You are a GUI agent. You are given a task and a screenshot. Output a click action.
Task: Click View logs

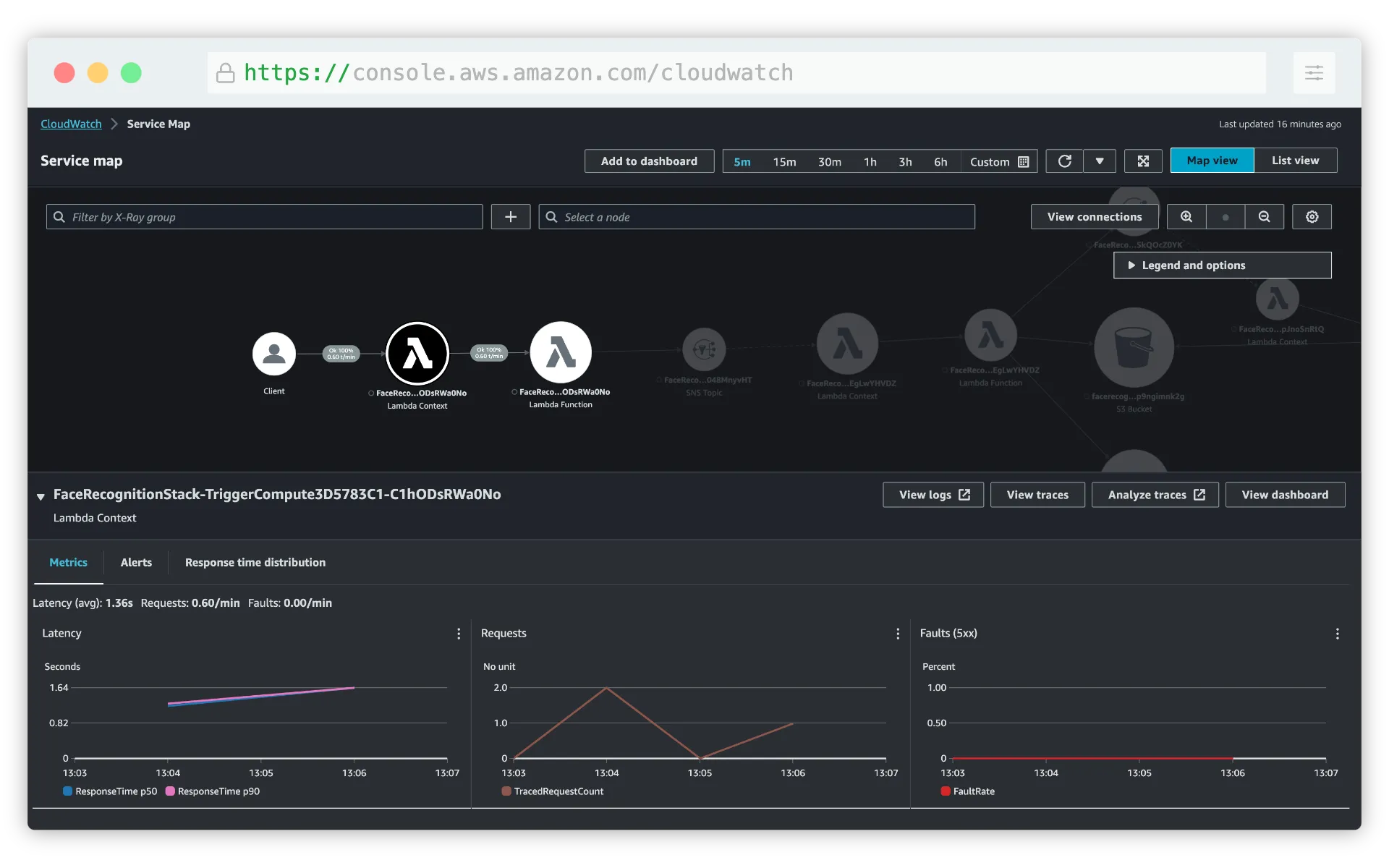[x=933, y=495]
